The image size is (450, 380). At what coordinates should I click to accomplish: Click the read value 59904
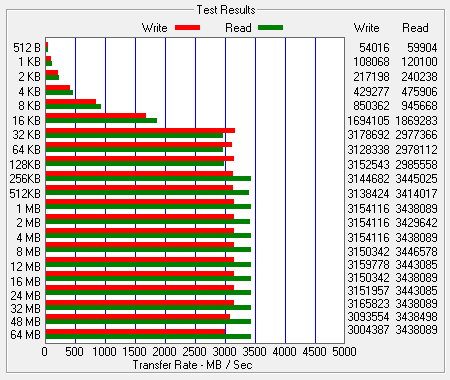[422, 48]
